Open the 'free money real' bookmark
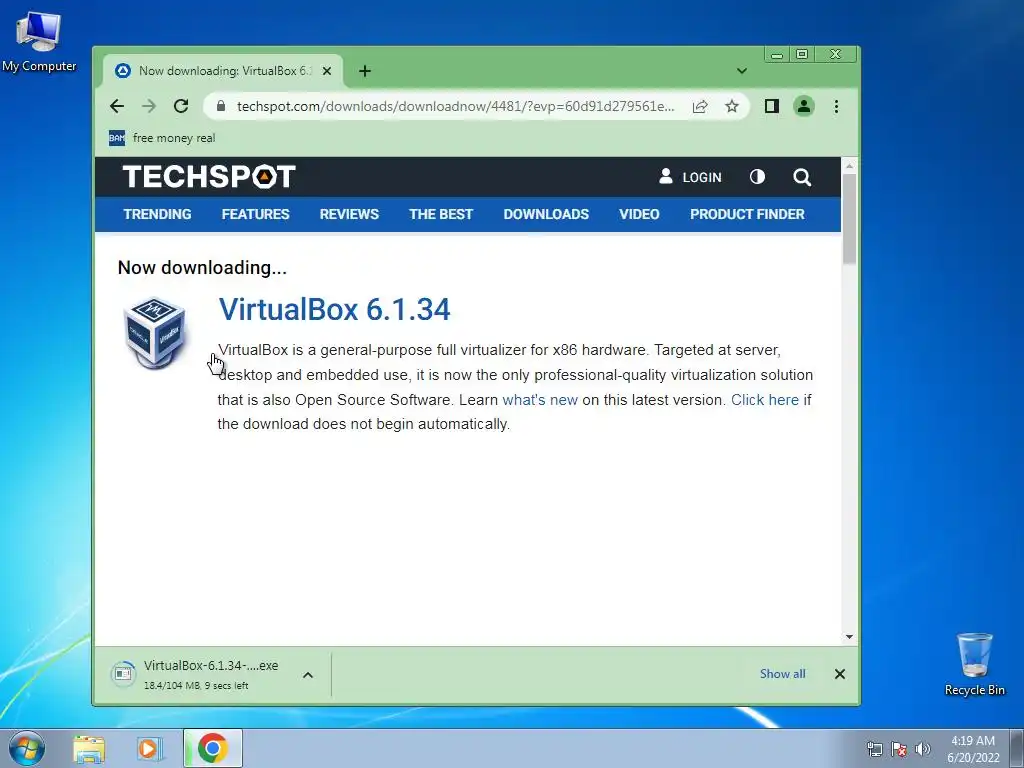1024x768 pixels. click(x=162, y=138)
